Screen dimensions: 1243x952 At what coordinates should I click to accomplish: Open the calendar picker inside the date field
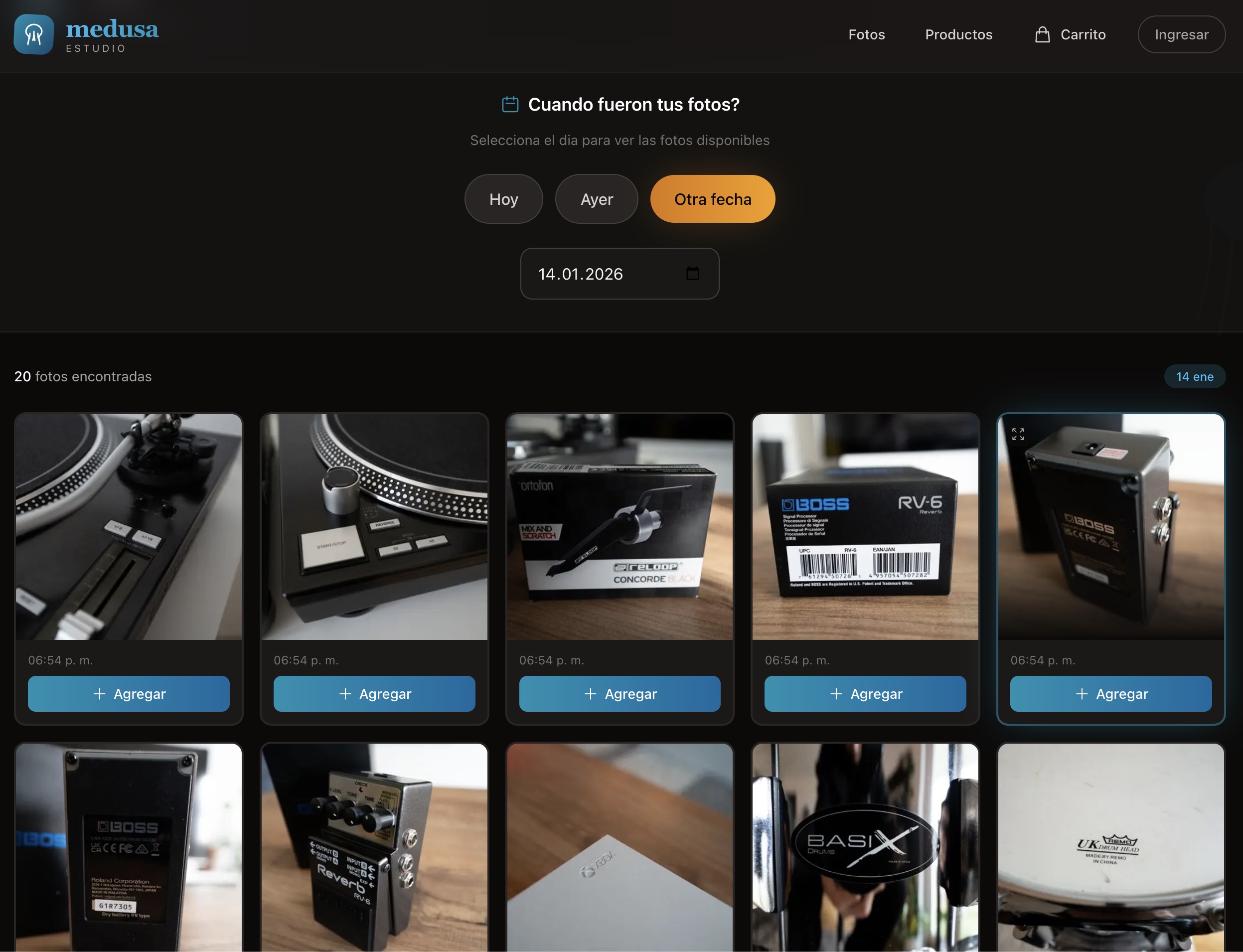[692, 273]
